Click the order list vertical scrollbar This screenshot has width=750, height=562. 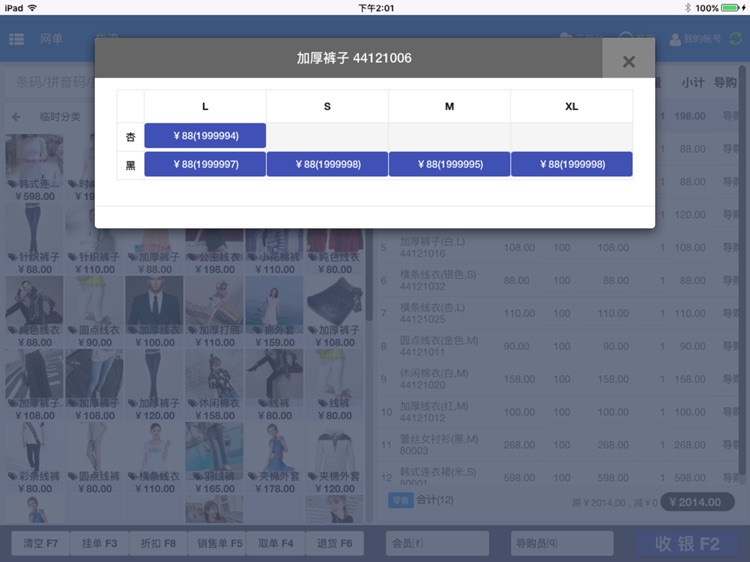point(742,270)
